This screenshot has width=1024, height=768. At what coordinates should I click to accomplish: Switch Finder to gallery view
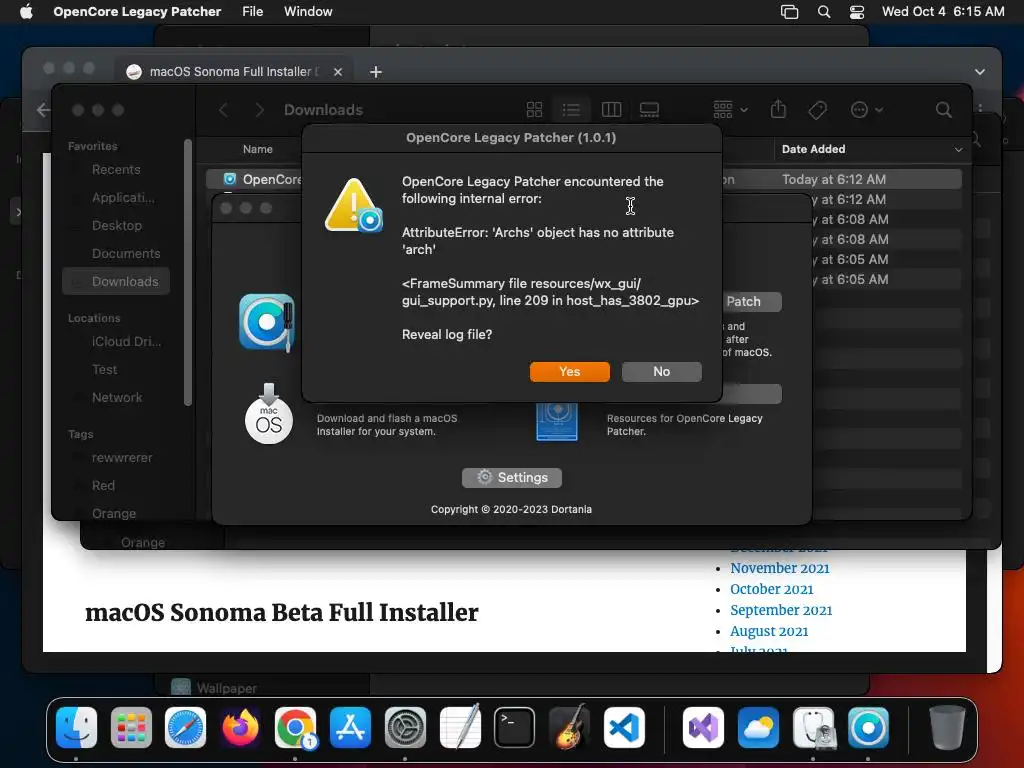pos(649,110)
